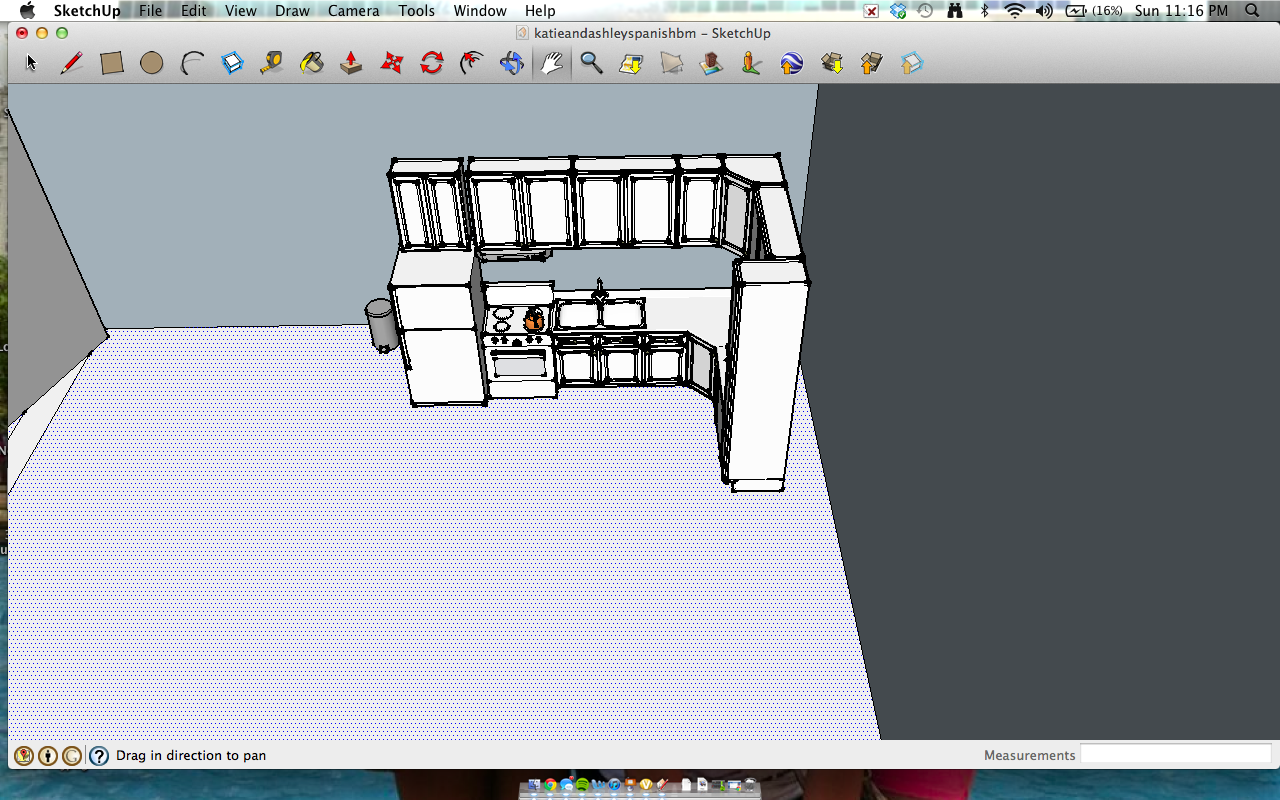
Task: Open the Window menu
Action: click(x=480, y=11)
